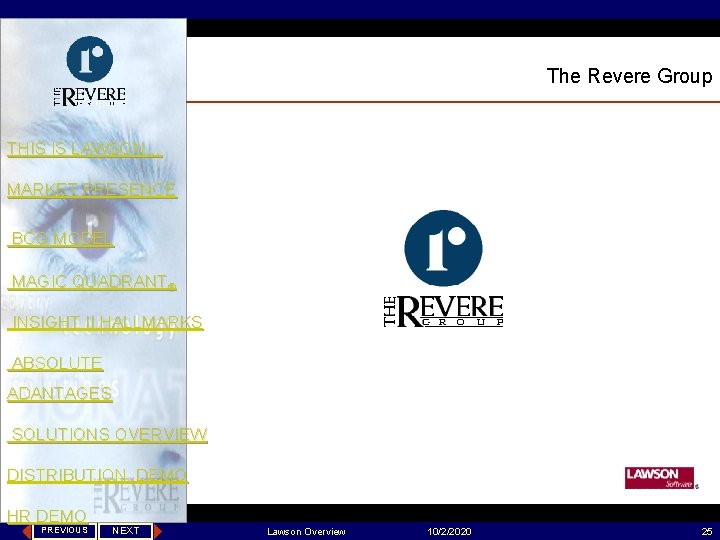The image size is (720, 540).
Task: Click the NEXT slide button
Action: tap(125, 530)
